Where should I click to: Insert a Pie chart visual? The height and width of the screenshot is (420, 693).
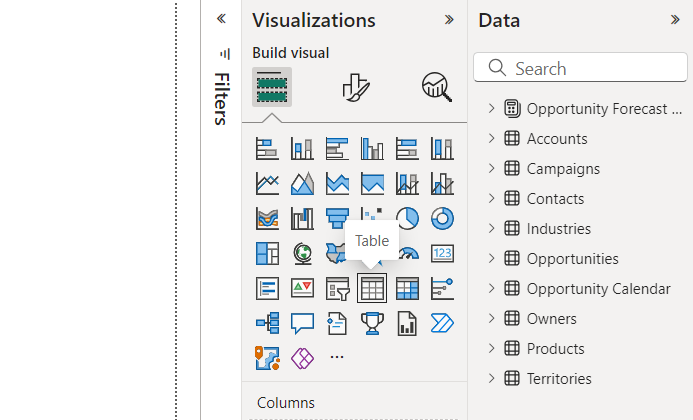coord(407,219)
